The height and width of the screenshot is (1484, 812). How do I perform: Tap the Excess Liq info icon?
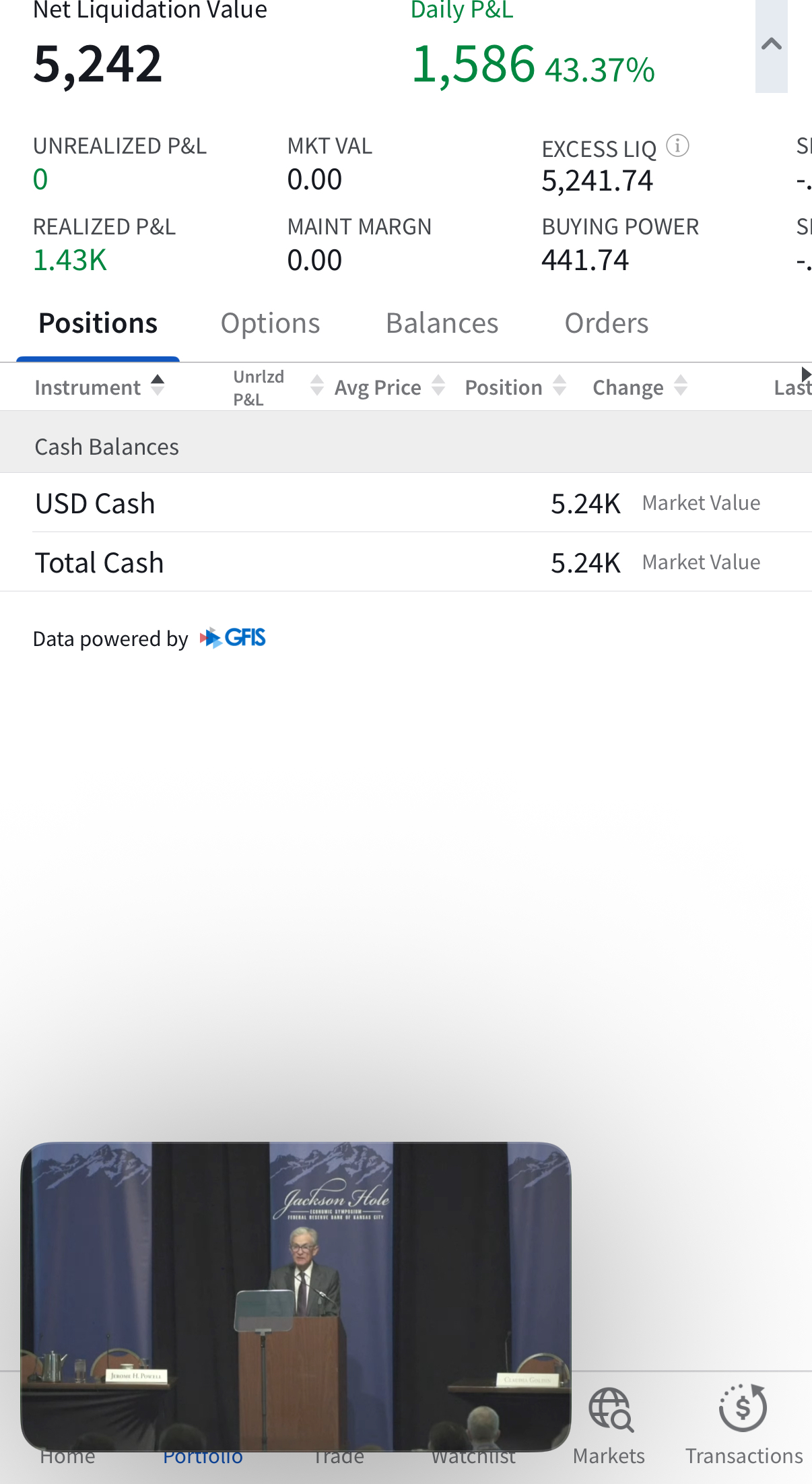pyautogui.click(x=677, y=146)
